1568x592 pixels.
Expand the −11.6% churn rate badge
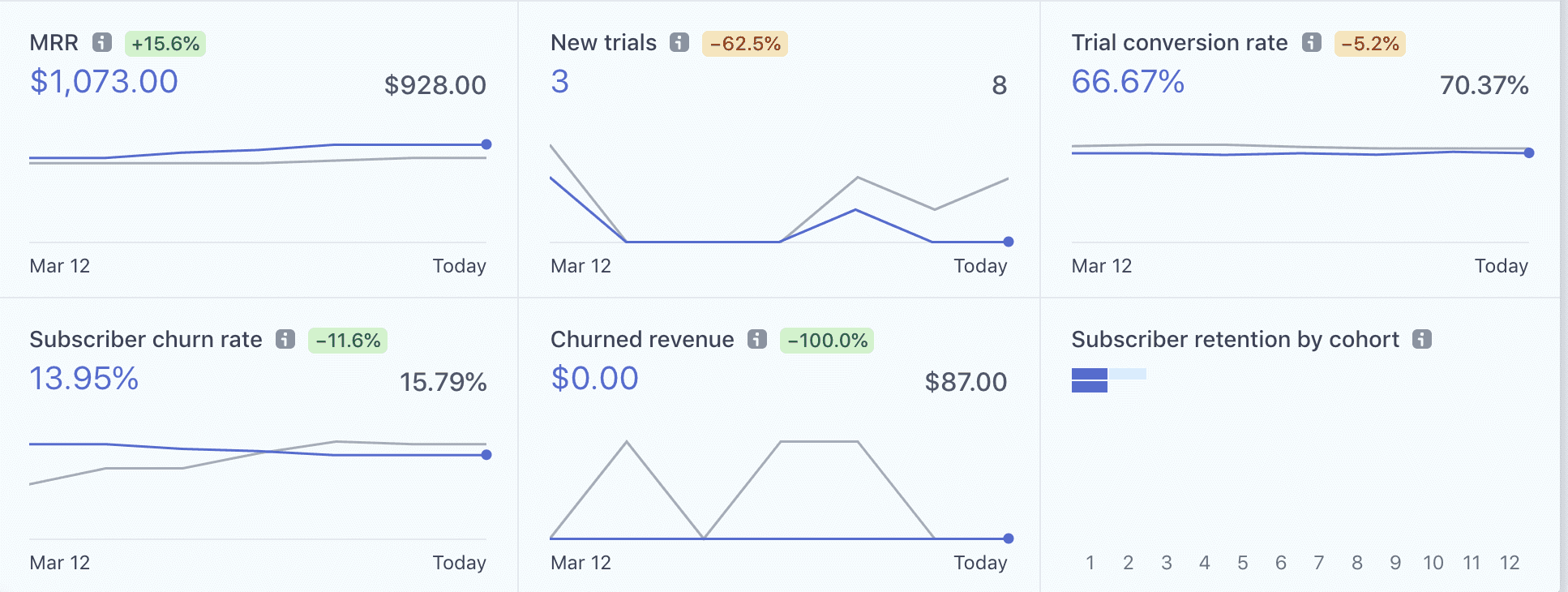pyautogui.click(x=347, y=341)
